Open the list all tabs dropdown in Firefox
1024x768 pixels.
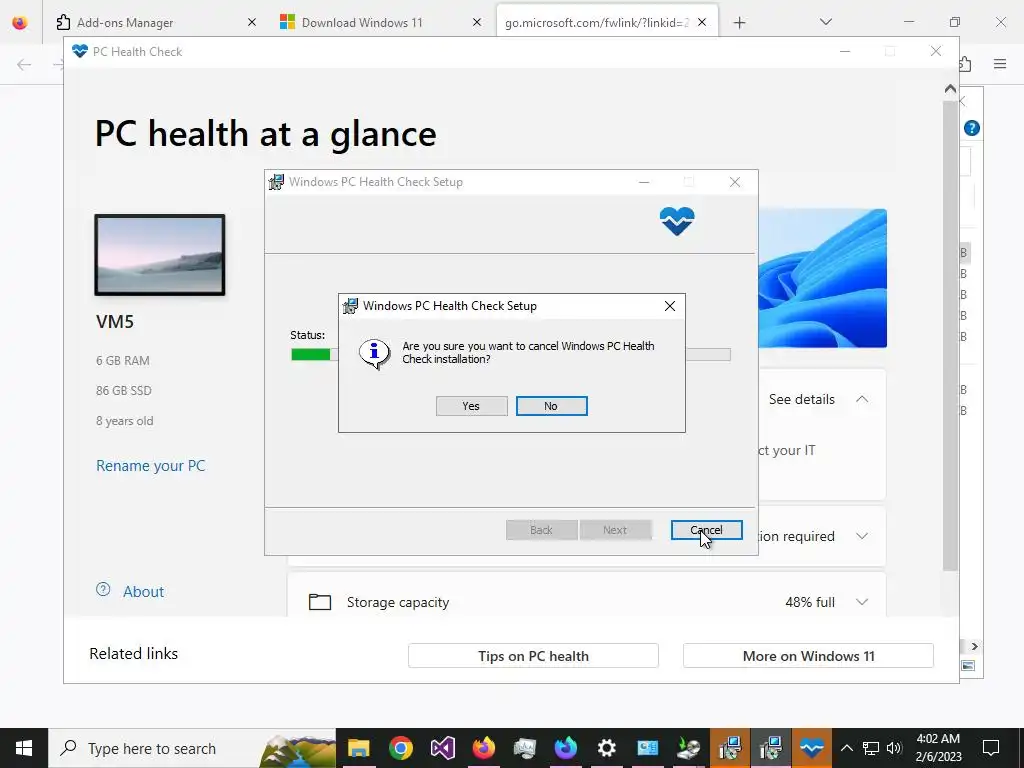point(825,22)
